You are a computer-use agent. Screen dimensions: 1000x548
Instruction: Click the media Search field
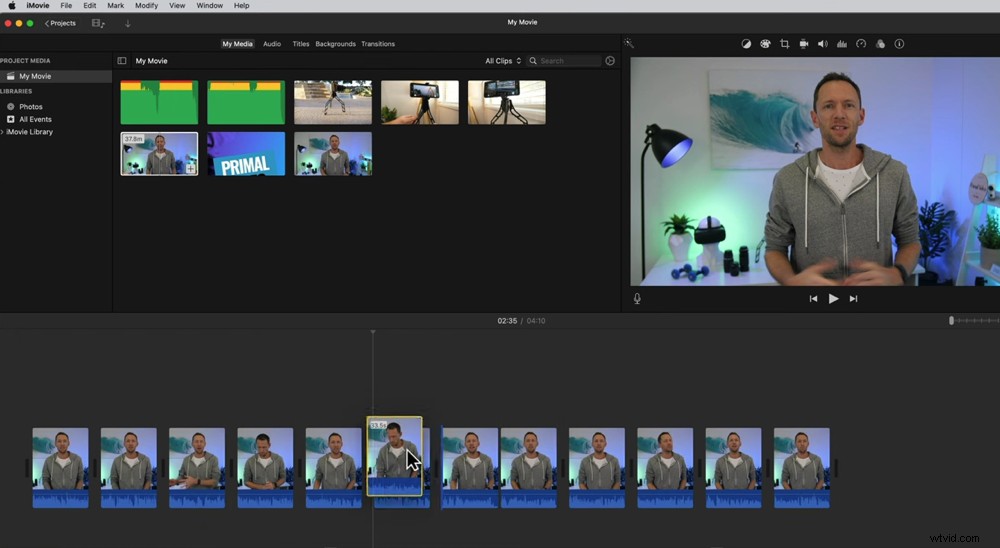coord(564,61)
